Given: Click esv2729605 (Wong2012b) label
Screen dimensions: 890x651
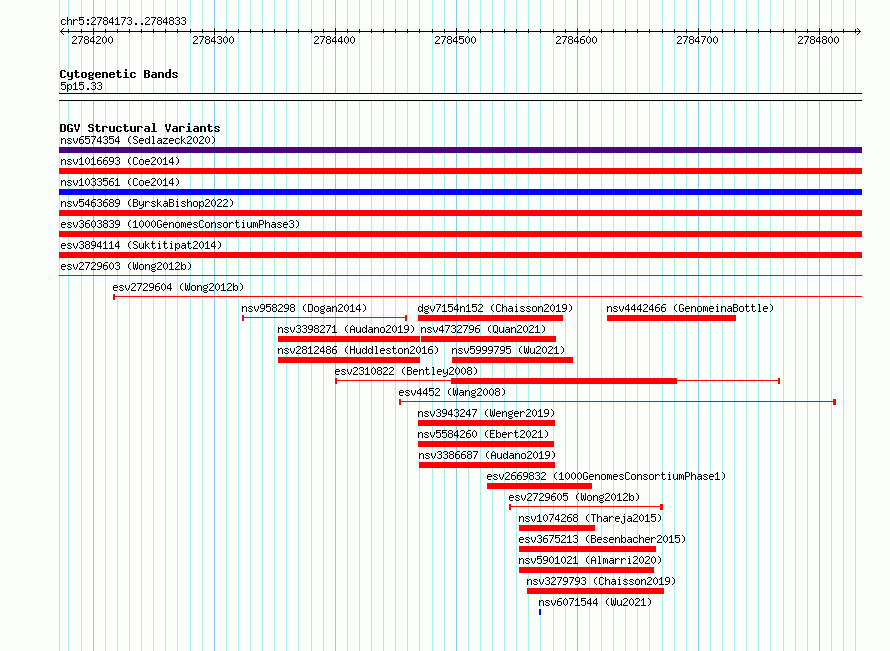Looking at the screenshot, I should pyautogui.click(x=574, y=497).
